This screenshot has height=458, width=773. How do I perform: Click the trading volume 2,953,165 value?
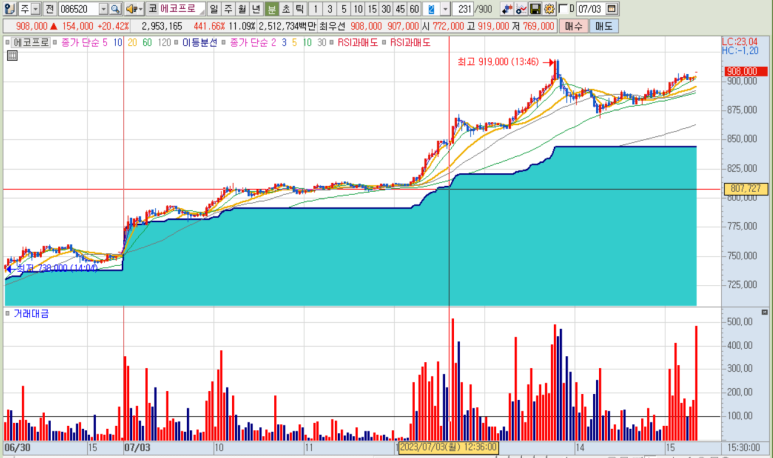pos(162,26)
